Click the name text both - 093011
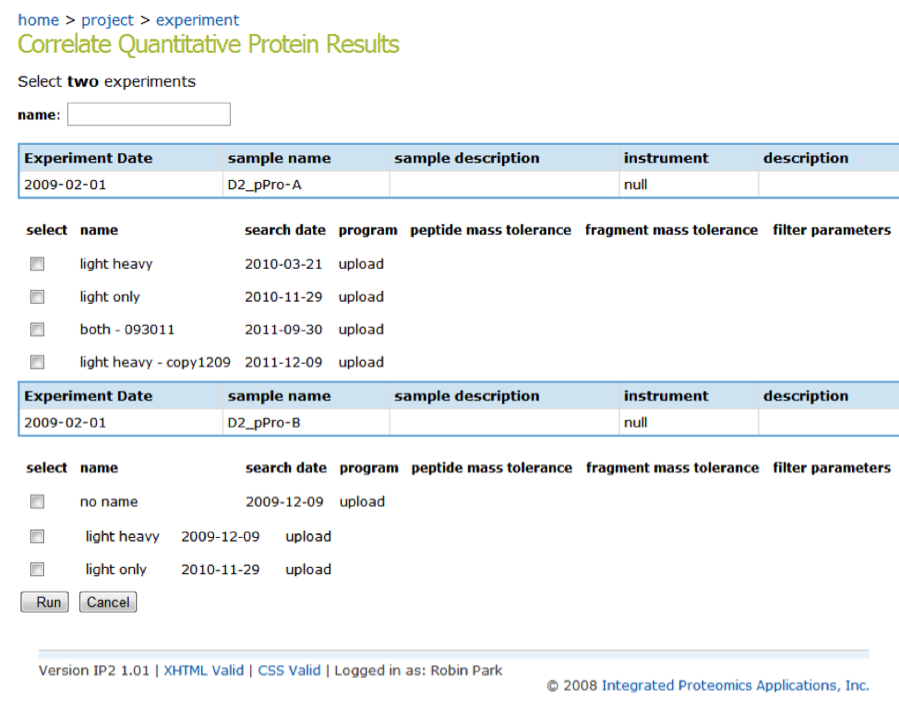Viewport: 899px width, 706px height. tap(127, 329)
